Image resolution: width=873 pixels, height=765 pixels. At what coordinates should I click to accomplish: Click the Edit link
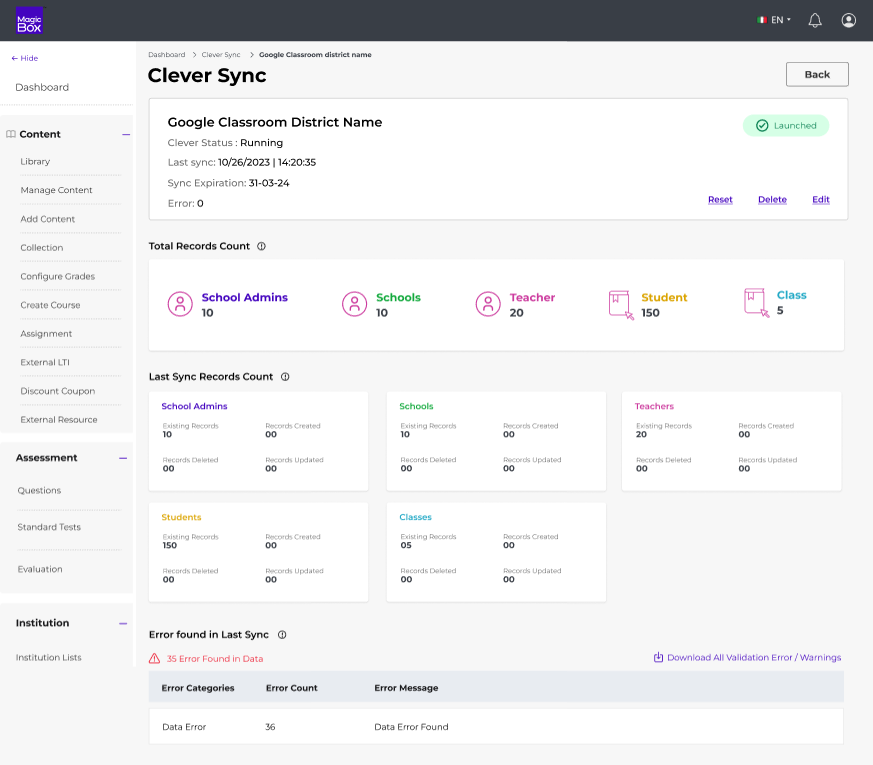point(821,200)
